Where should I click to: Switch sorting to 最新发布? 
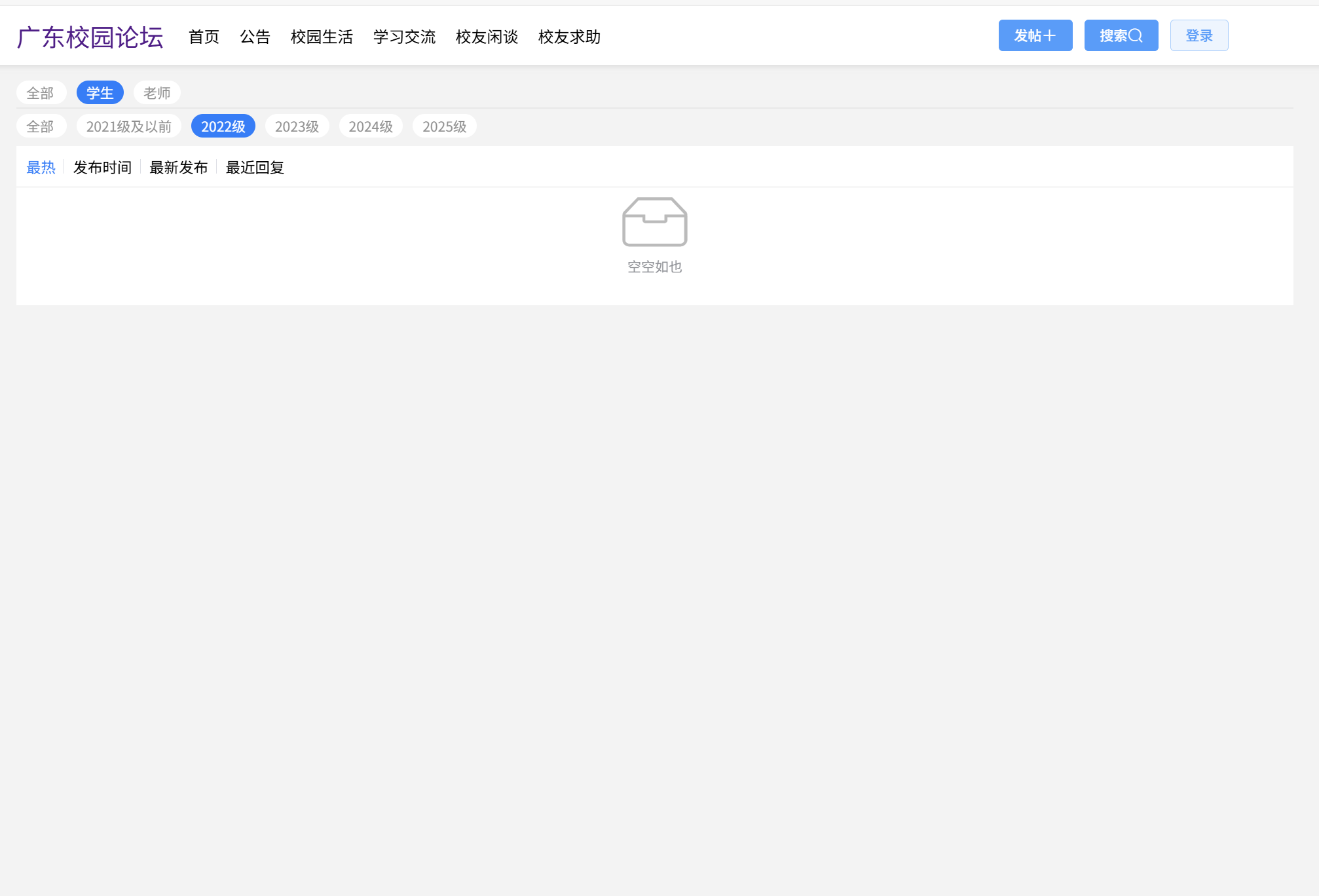point(178,168)
